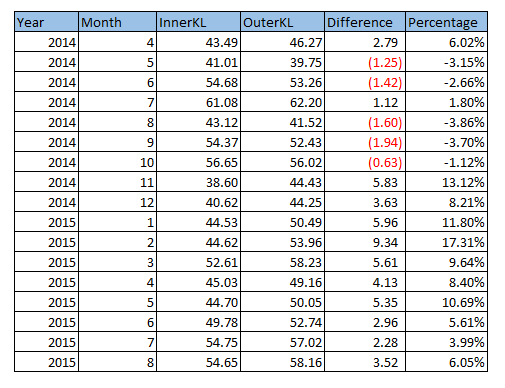
Task: Select the Difference column header cell
Action: pos(365,22)
